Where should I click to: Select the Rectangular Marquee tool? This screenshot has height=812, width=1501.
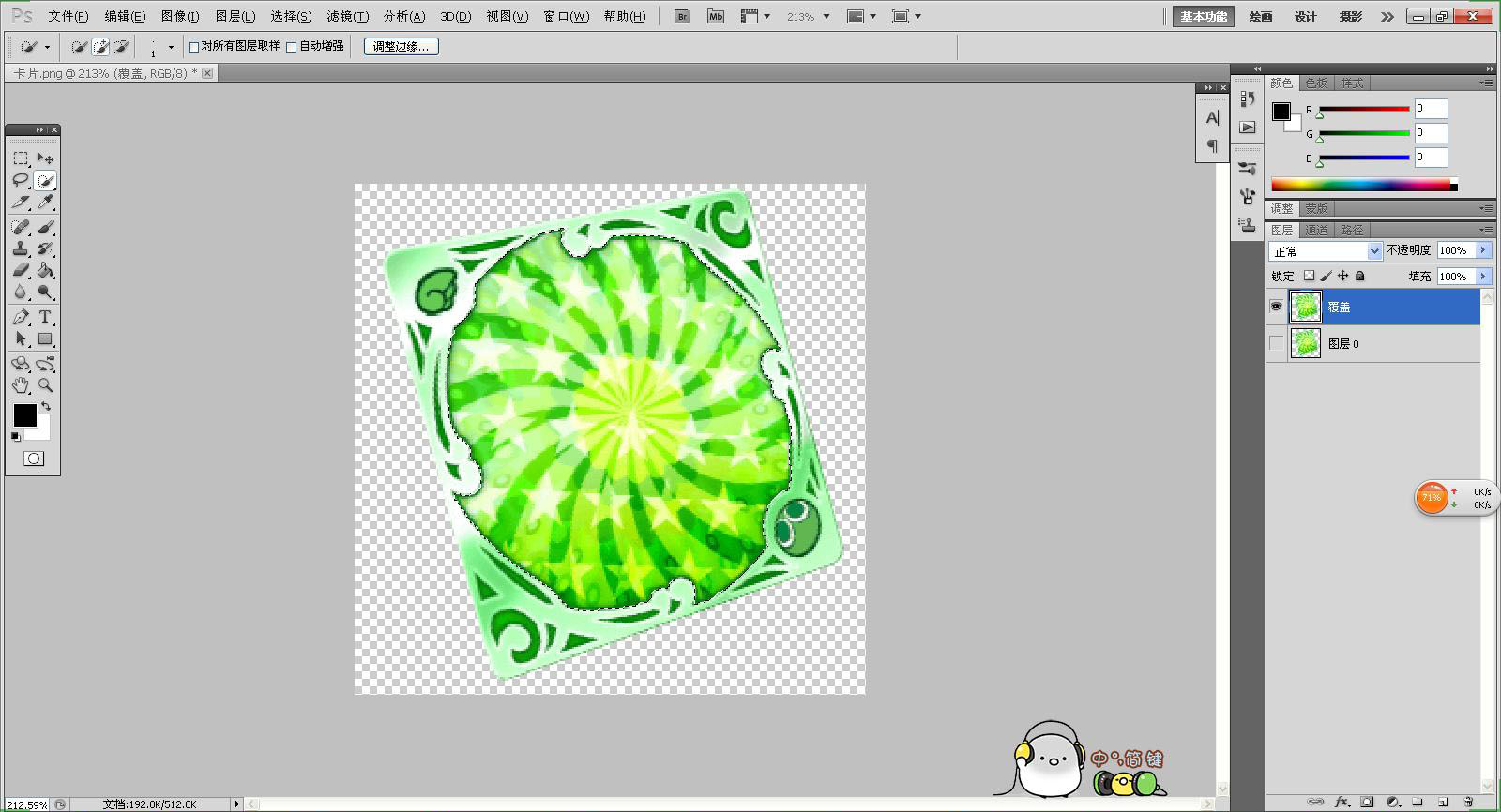point(21,158)
